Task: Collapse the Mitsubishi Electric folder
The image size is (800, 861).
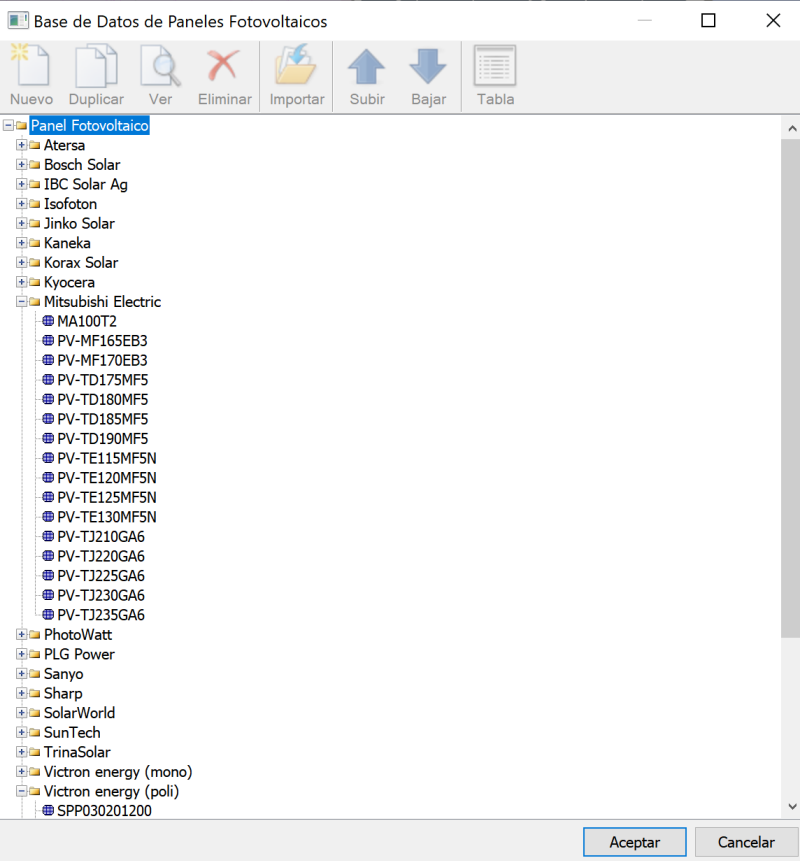Action: 21,301
